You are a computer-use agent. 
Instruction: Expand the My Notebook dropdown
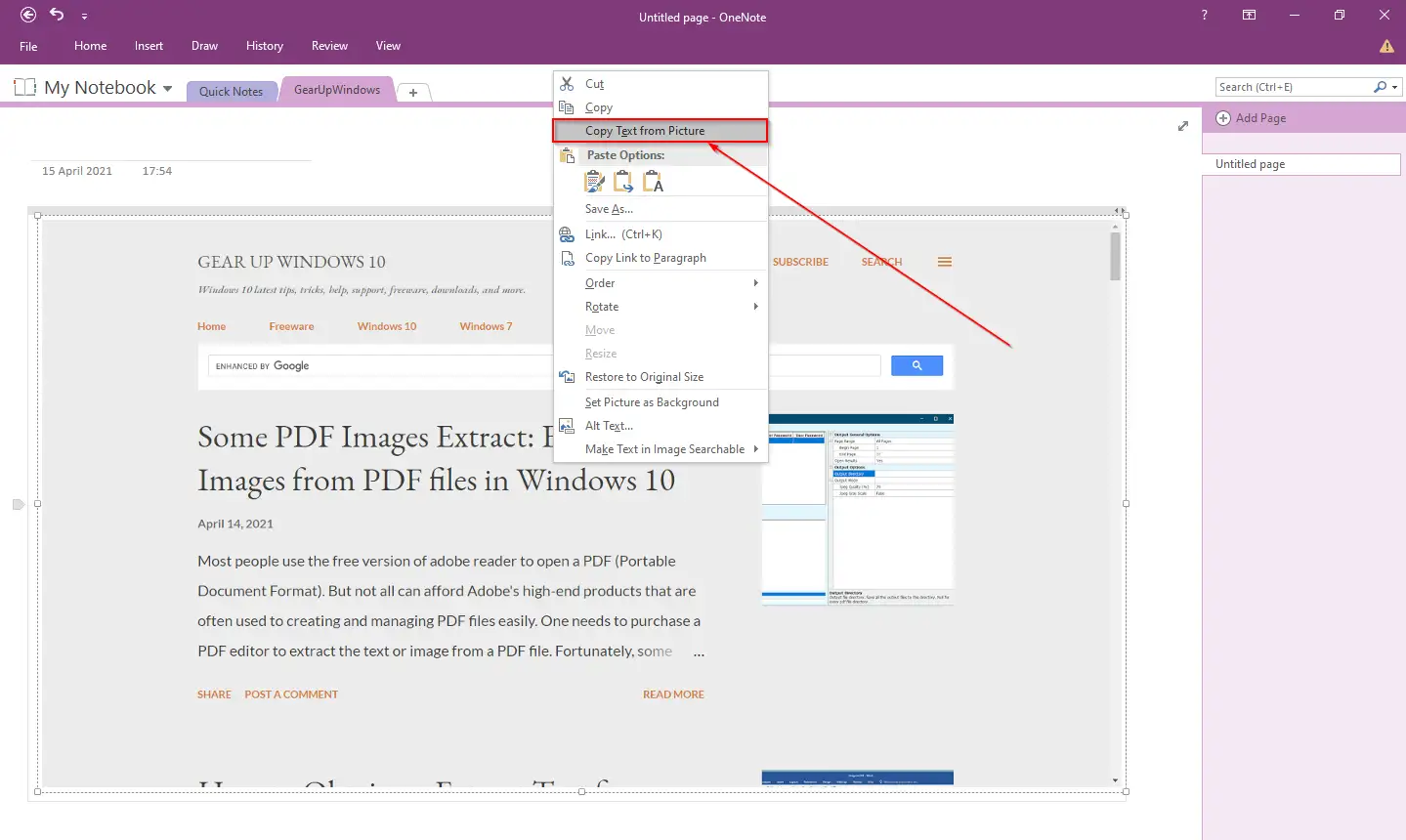168,88
